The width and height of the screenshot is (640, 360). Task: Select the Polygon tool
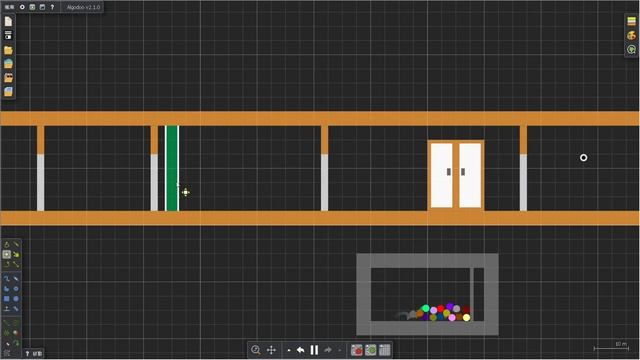[x=7, y=289]
